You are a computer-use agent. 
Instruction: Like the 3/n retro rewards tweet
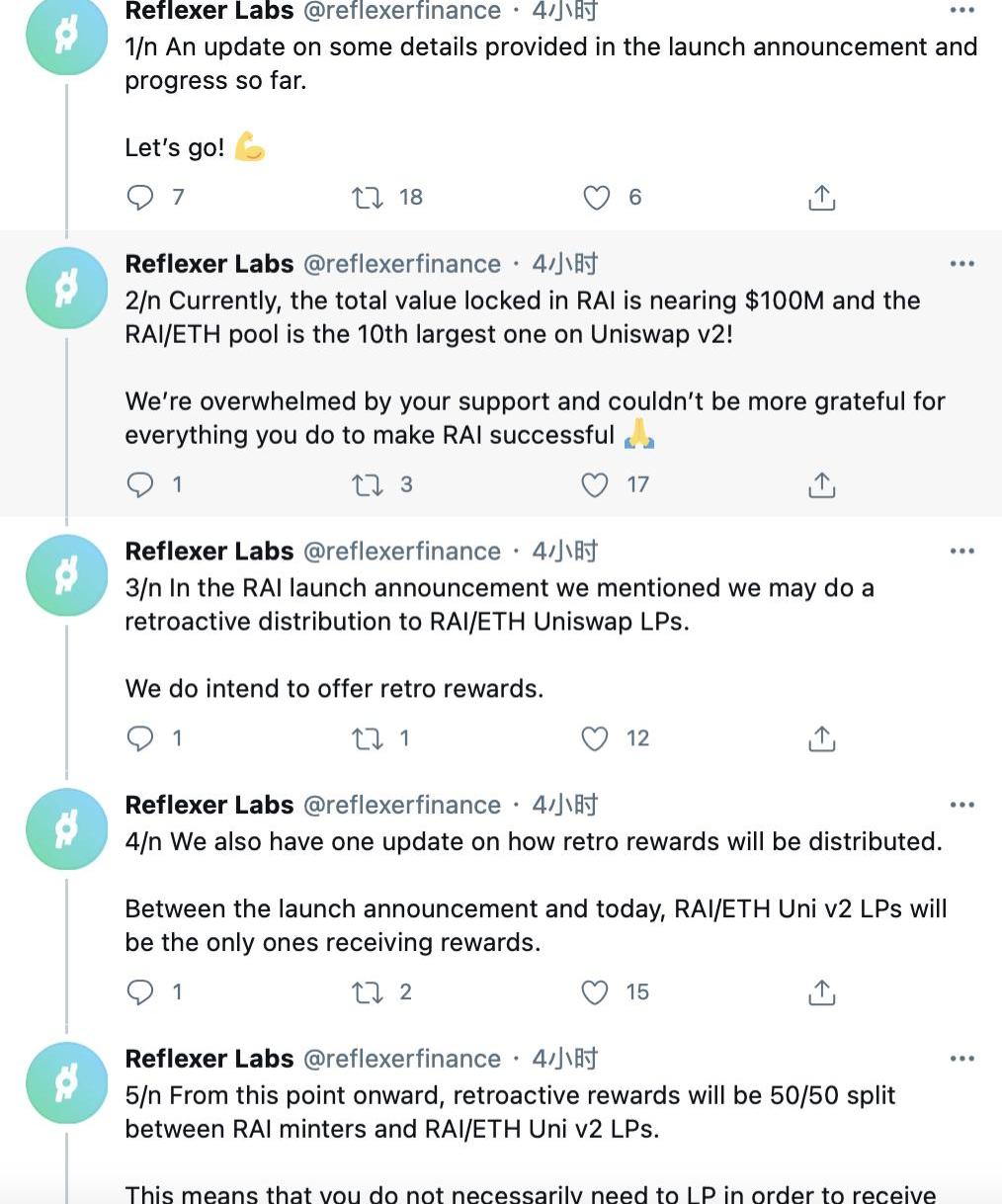[x=595, y=738]
